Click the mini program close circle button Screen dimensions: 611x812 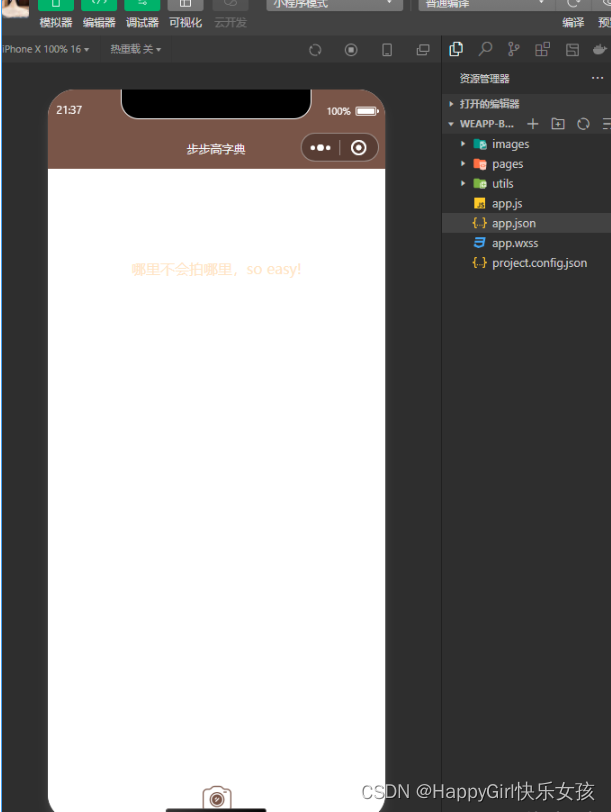point(358,148)
